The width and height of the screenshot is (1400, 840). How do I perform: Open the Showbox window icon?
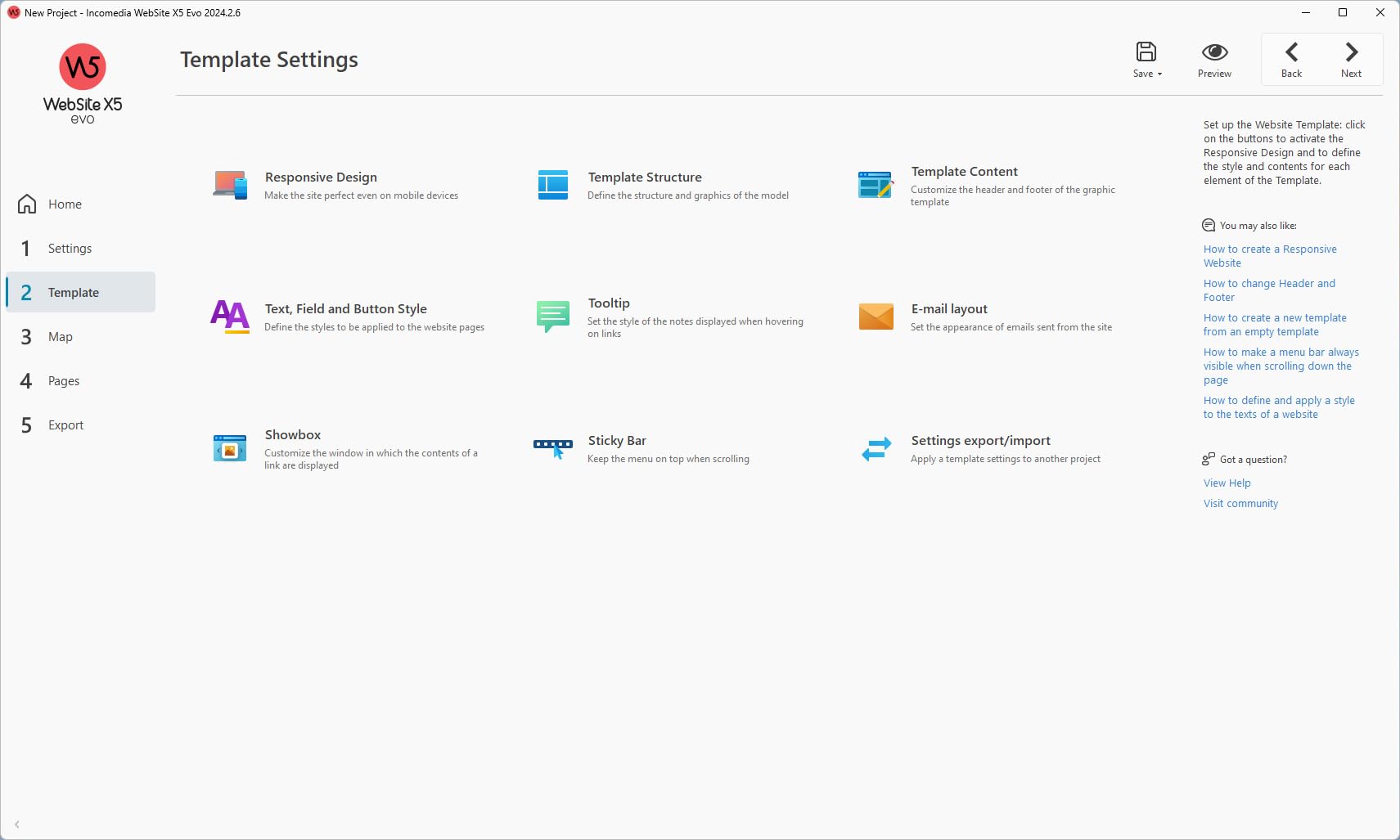tap(230, 448)
